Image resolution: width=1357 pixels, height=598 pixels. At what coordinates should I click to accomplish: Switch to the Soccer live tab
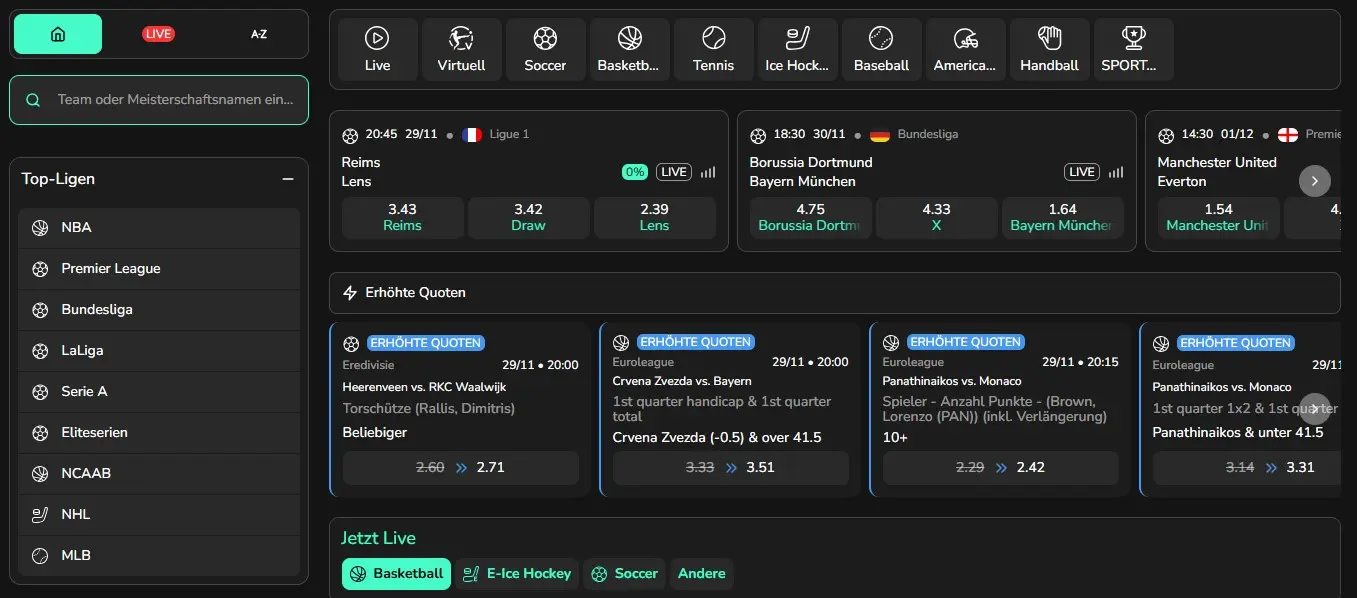(x=625, y=574)
